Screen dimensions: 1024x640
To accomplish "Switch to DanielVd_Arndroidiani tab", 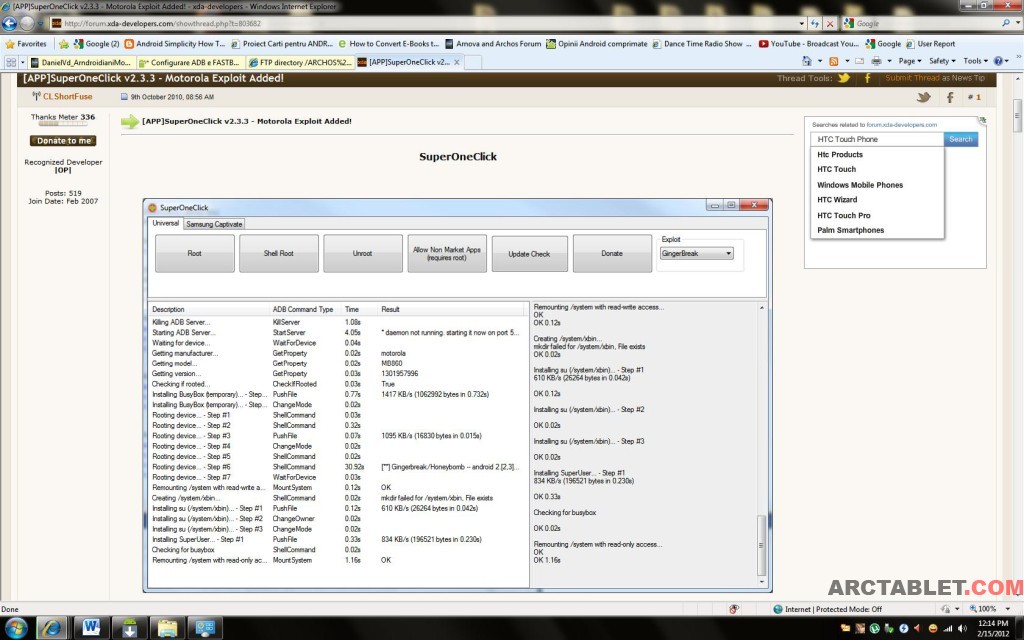I will 82,63.
